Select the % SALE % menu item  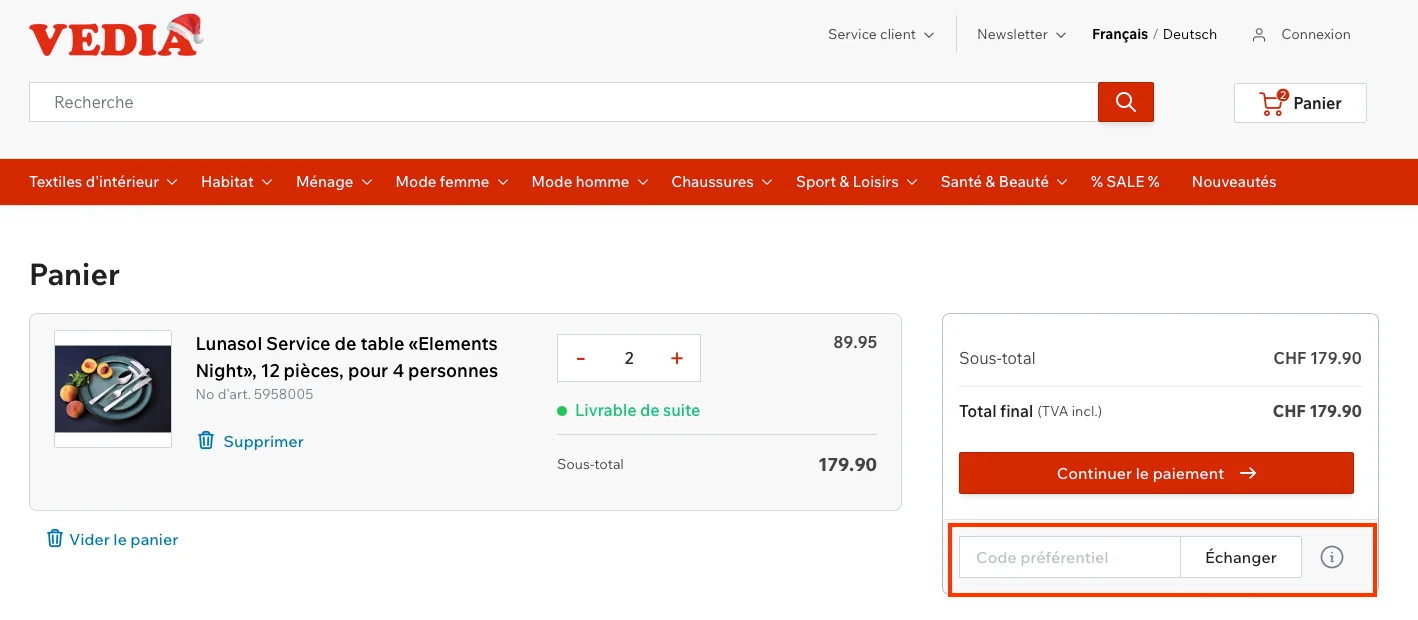[x=1124, y=181]
